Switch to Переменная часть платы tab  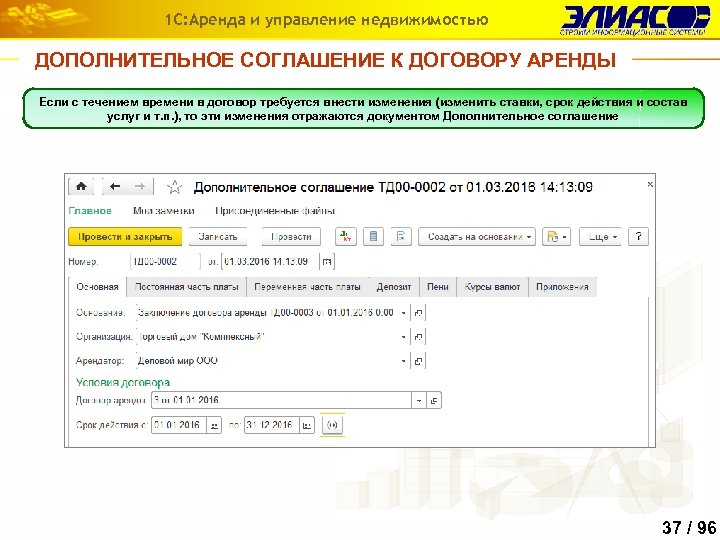[307, 287]
